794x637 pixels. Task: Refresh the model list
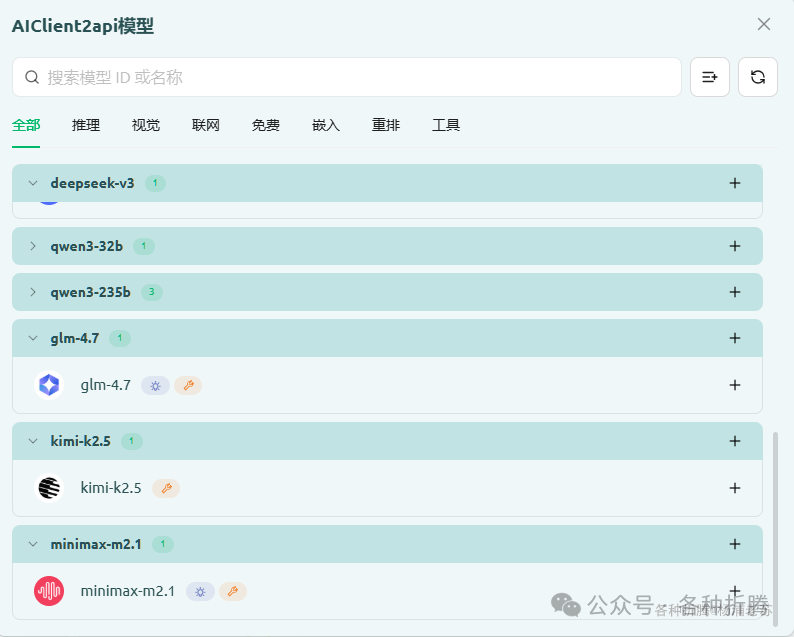(x=758, y=77)
